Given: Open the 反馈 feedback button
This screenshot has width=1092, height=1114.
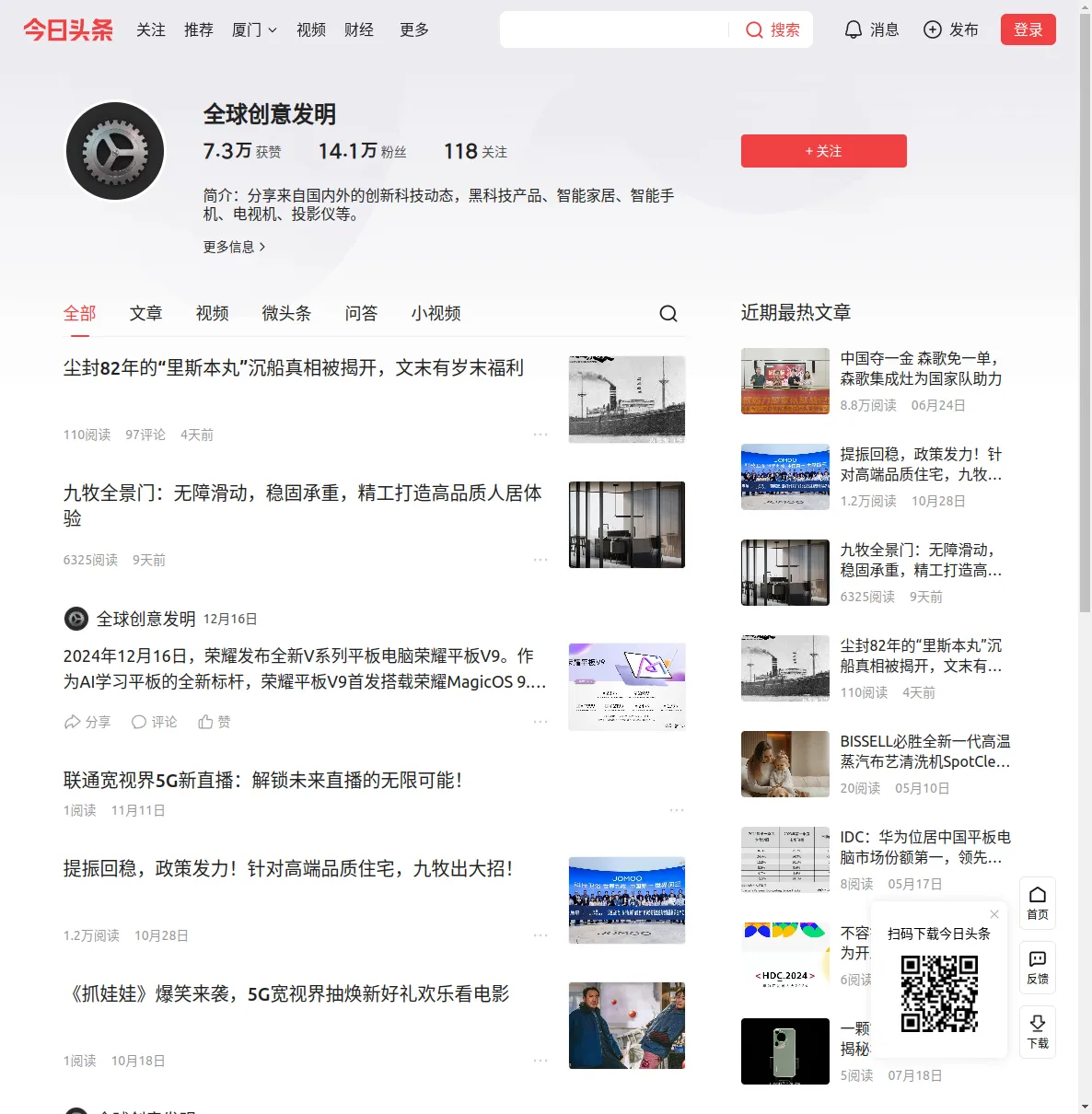Looking at the screenshot, I should point(1038,968).
